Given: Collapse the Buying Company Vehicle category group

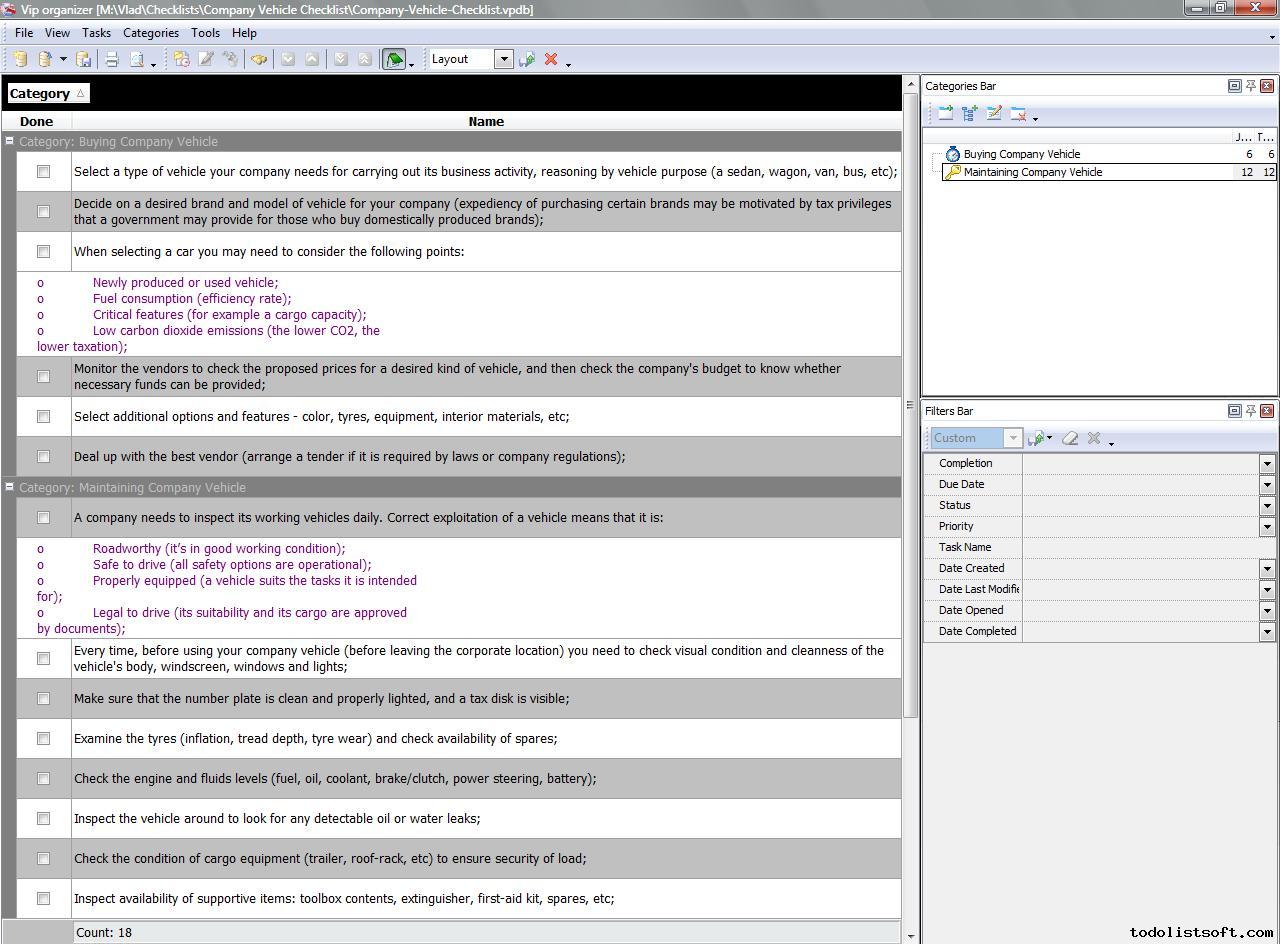Looking at the screenshot, I should [x=9, y=142].
